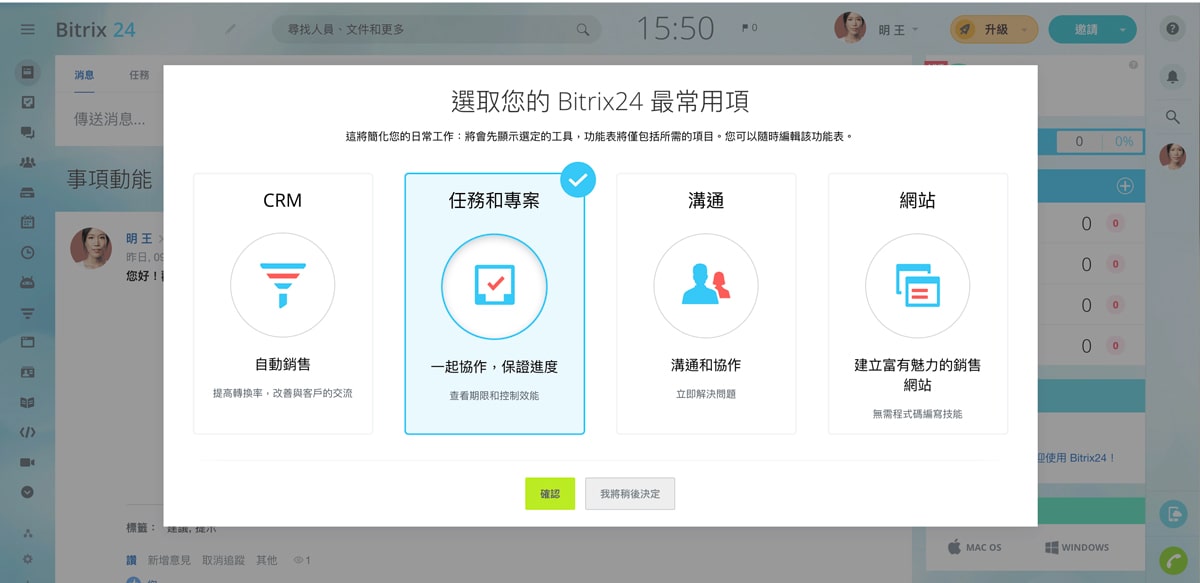This screenshot has width=1200, height=583.
Task: Open the settings gear in left sidebar
Action: (28, 559)
